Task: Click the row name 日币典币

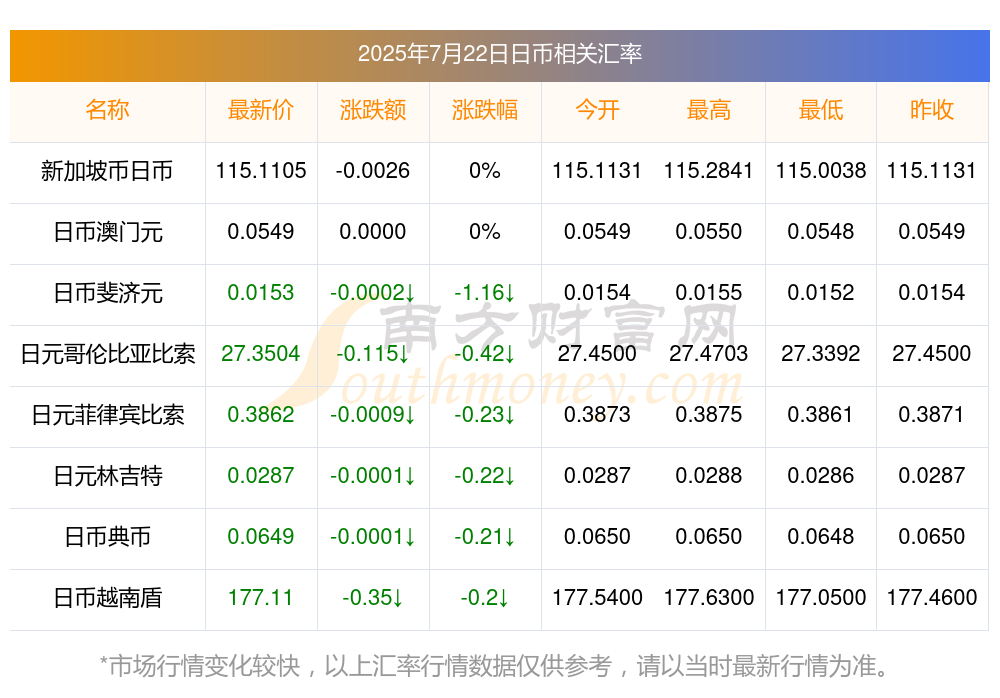Action: click(107, 537)
